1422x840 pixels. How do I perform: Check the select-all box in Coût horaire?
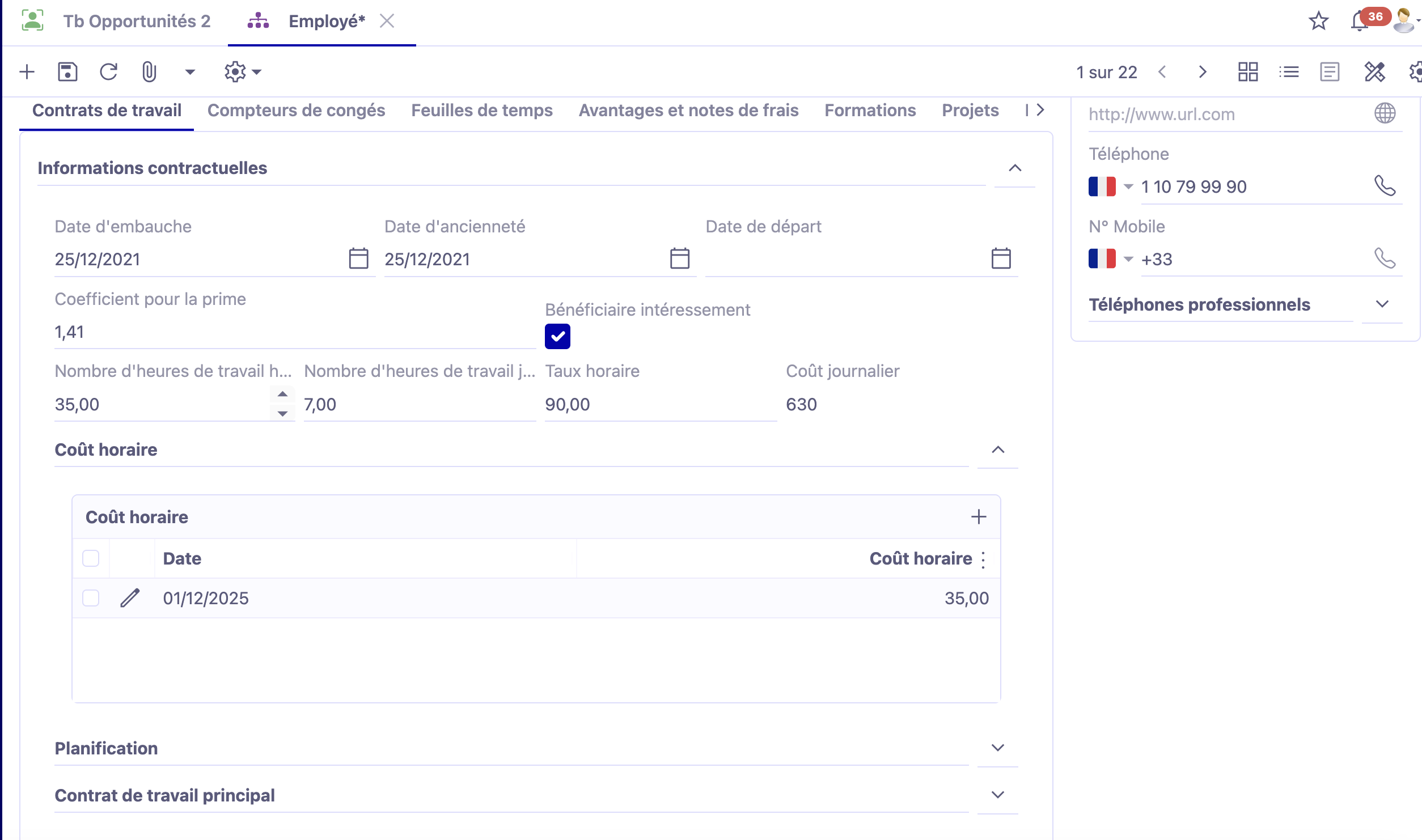pos(90,558)
